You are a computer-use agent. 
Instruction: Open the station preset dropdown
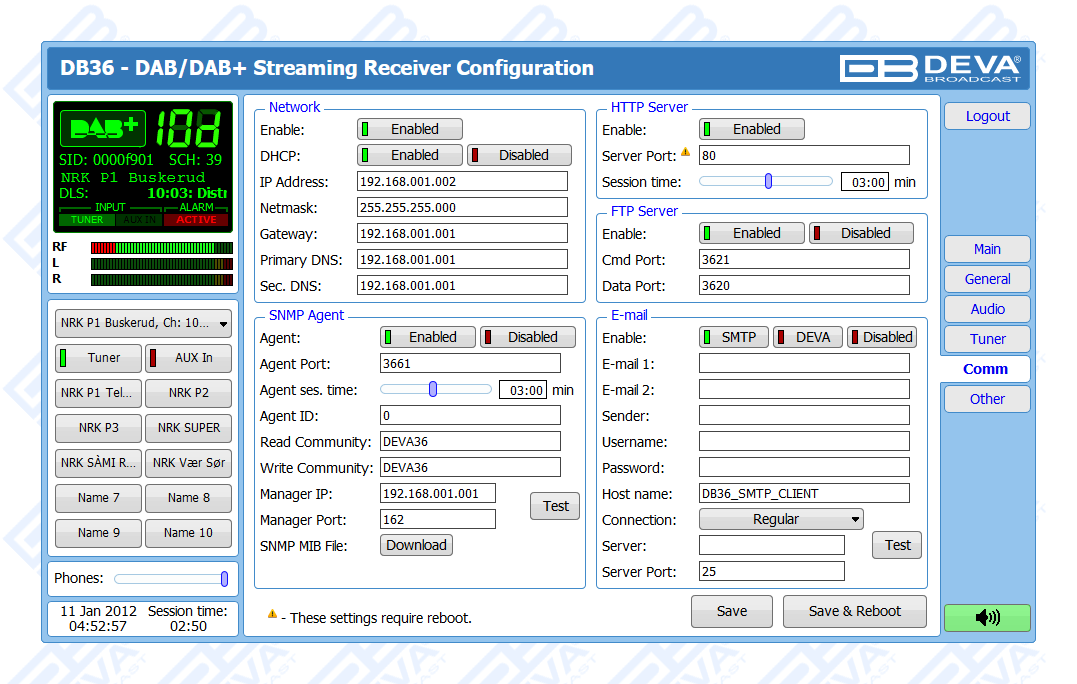coord(143,324)
